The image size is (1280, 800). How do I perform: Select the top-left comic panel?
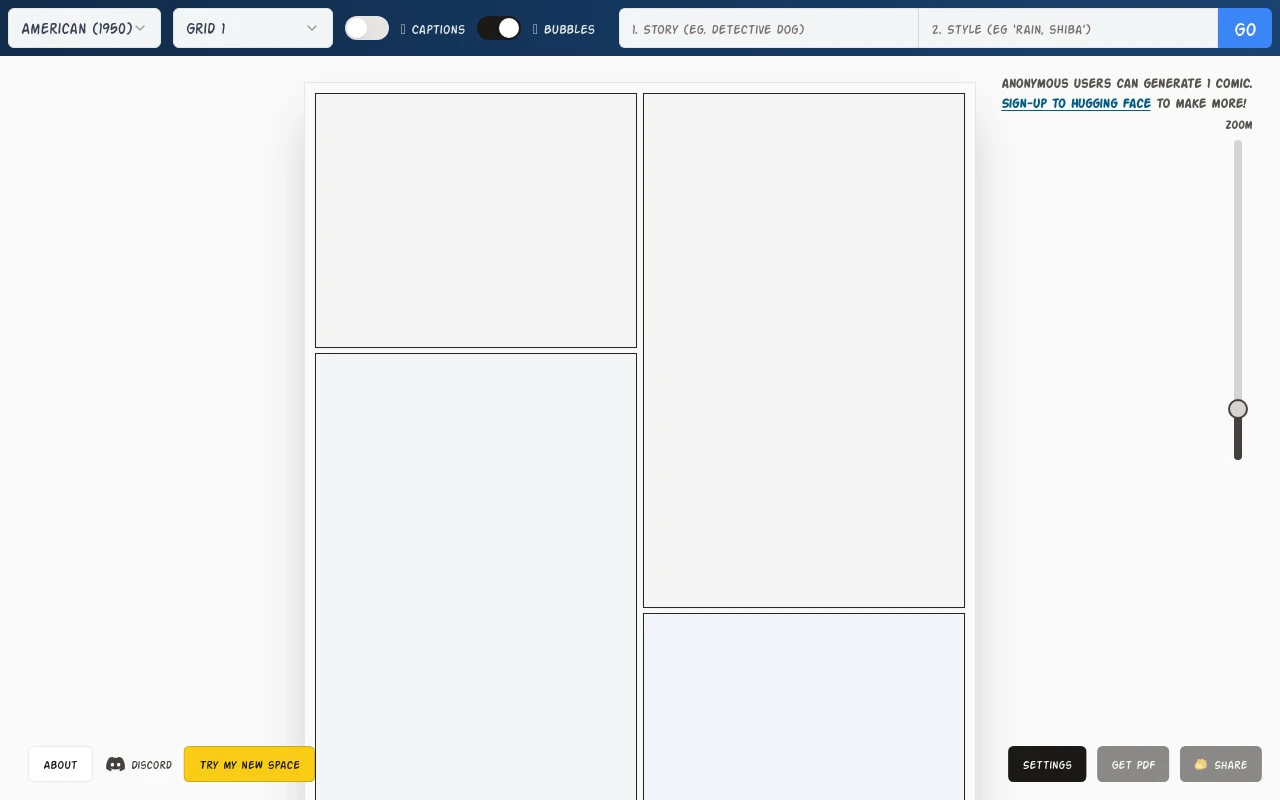pyautogui.click(x=476, y=220)
